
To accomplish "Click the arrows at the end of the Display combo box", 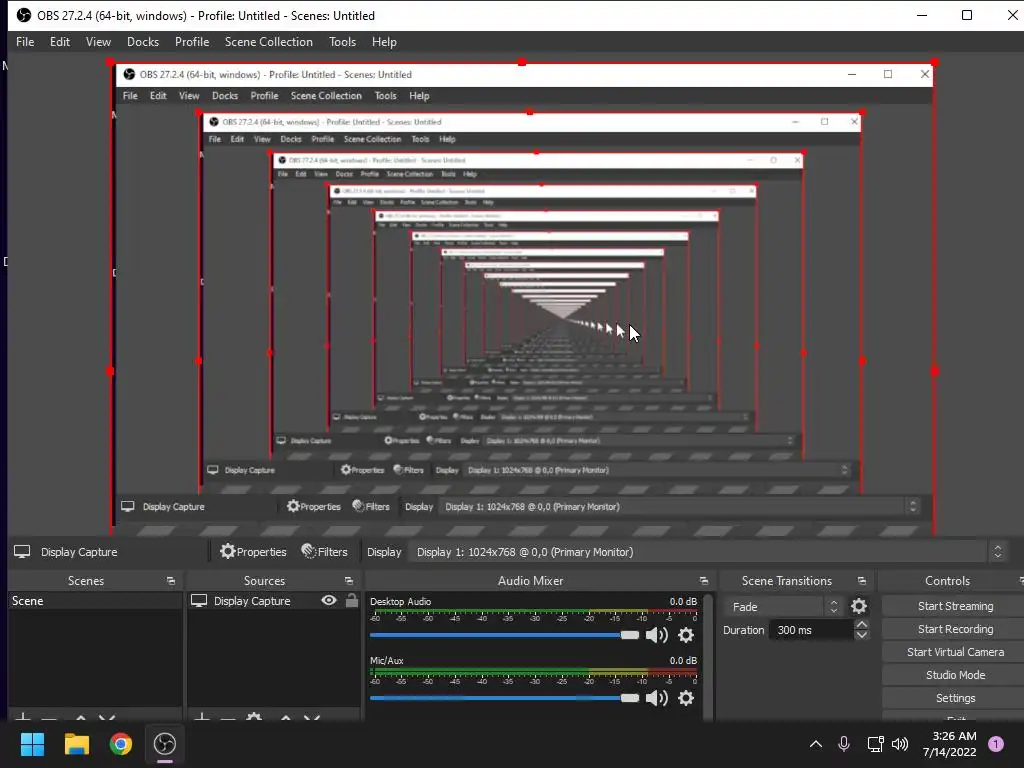I will pyautogui.click(x=997, y=552).
